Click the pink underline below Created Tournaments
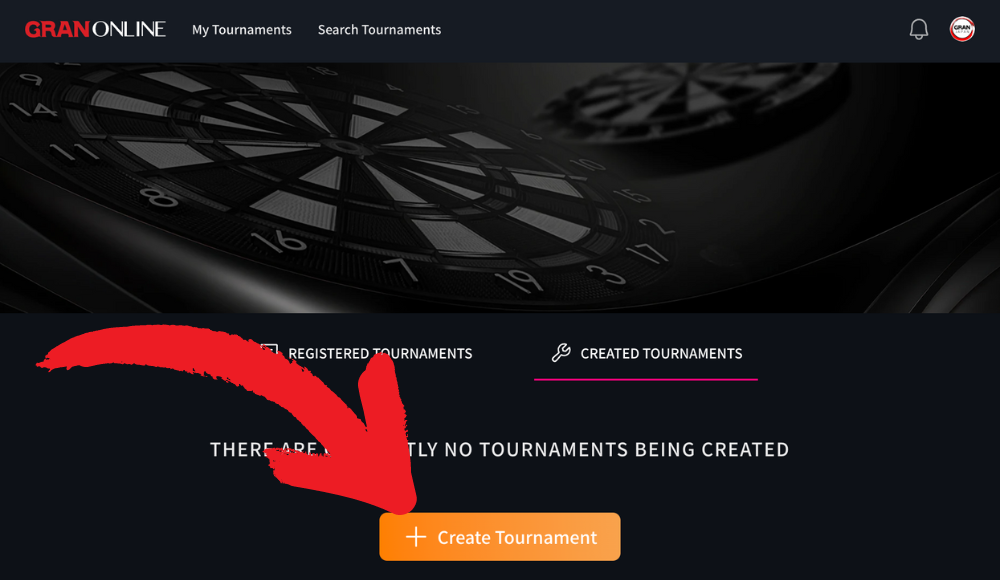 click(x=646, y=379)
